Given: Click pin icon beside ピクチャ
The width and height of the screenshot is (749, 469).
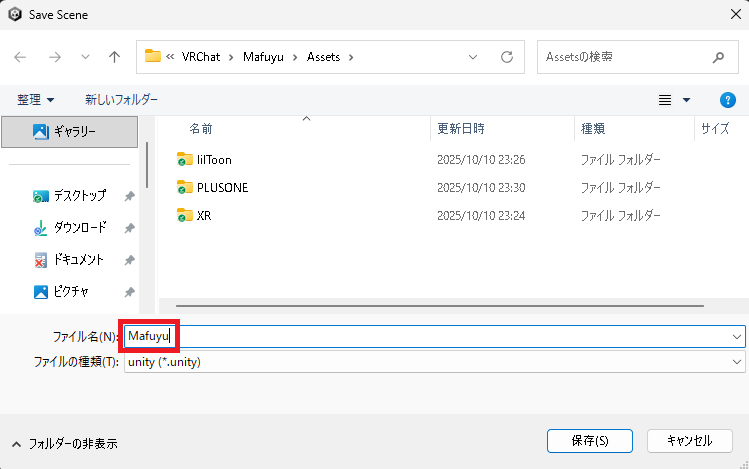Looking at the screenshot, I should (129, 292).
